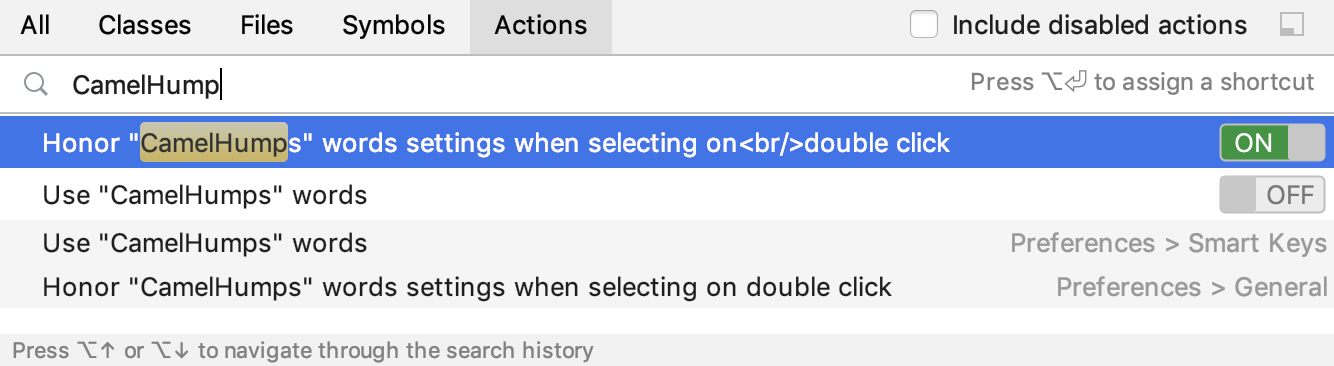The height and width of the screenshot is (366, 1334).
Task: Enable the Include disabled actions checkbox
Action: pyautogui.click(x=924, y=25)
